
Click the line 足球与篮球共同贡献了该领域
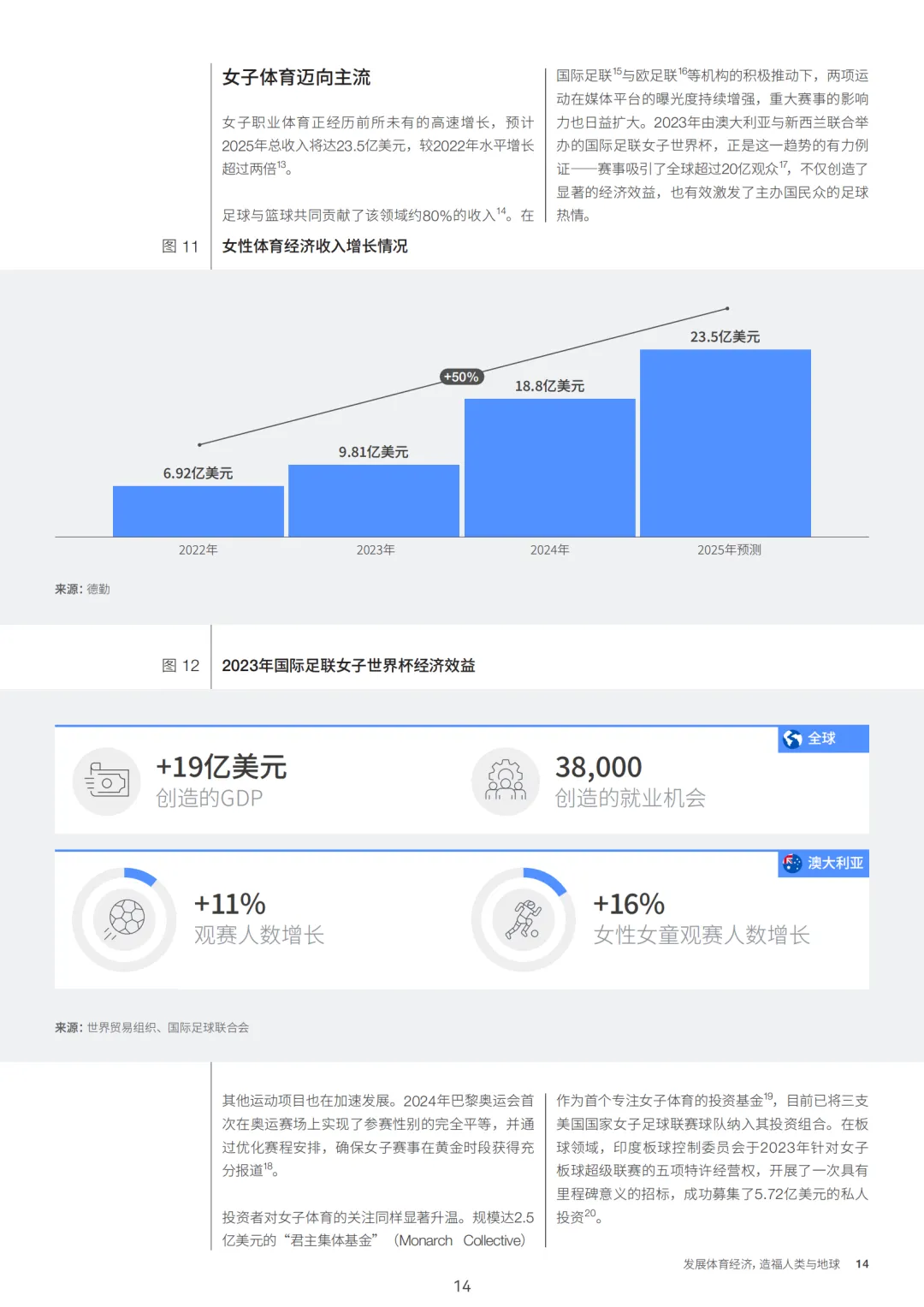pos(377,216)
